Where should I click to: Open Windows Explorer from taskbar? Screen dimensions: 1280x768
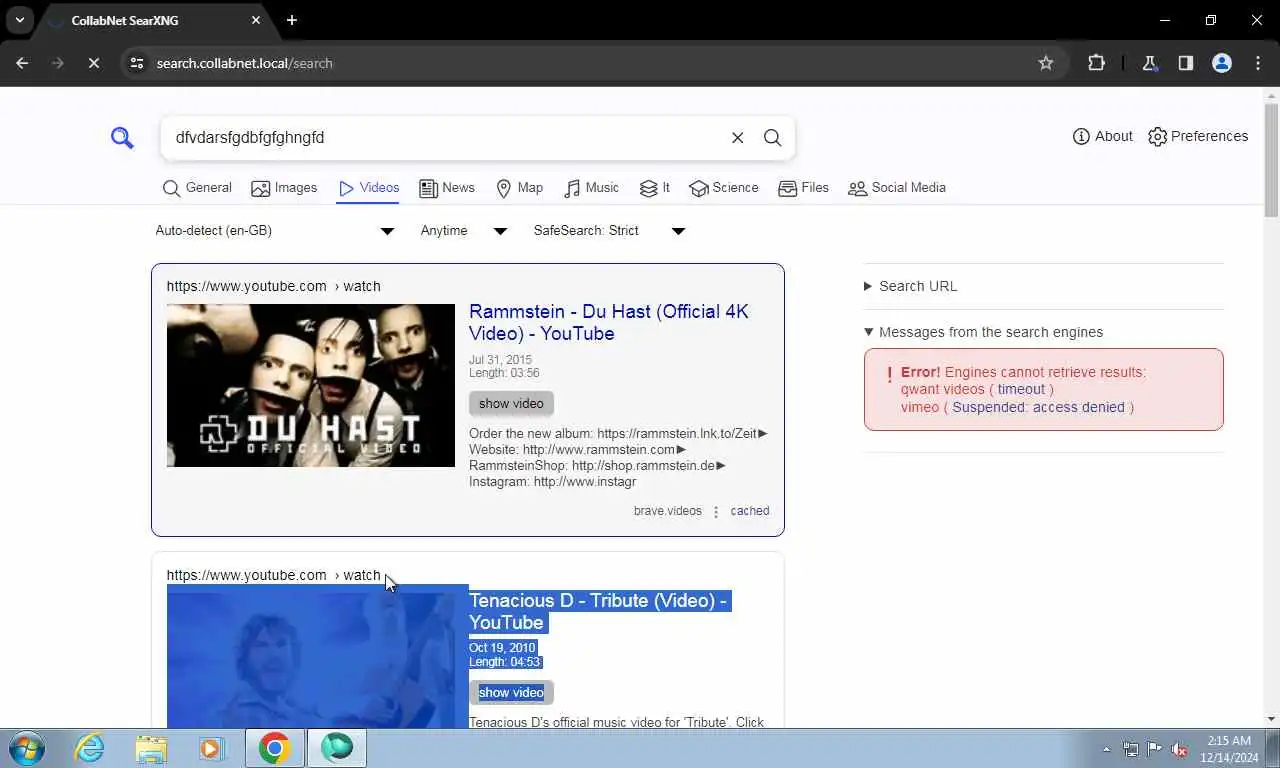click(x=152, y=748)
